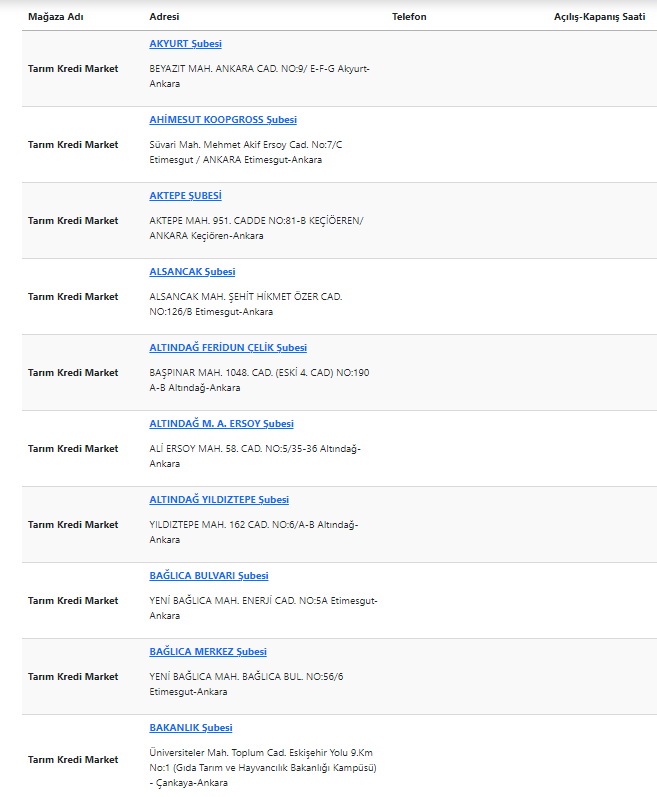Click Tarım Kredi Market in M. A. ERSOY row
Image resolution: width=657 pixels, height=797 pixels.
pyautogui.click(x=73, y=449)
